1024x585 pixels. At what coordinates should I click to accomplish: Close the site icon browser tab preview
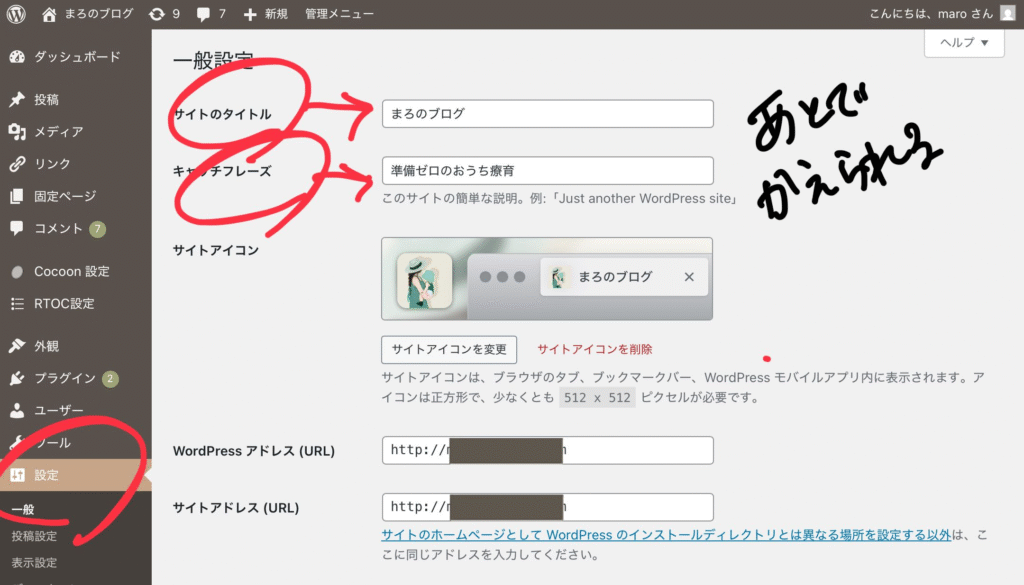pyautogui.click(x=688, y=277)
